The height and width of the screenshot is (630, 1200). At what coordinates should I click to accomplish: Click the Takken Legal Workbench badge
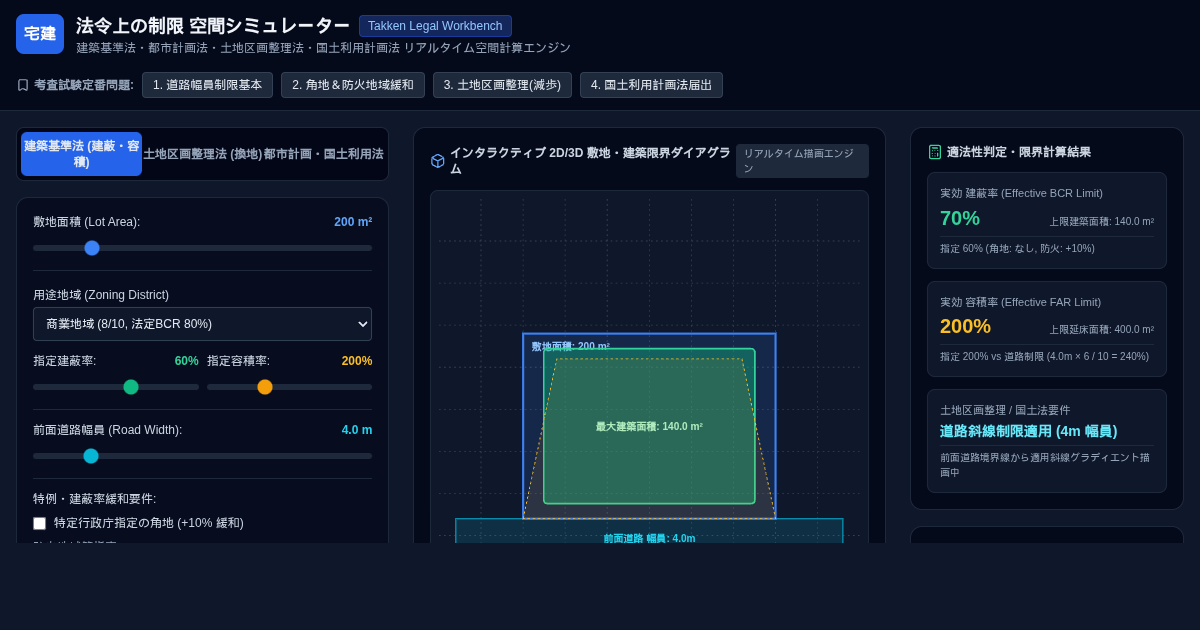[435, 26]
